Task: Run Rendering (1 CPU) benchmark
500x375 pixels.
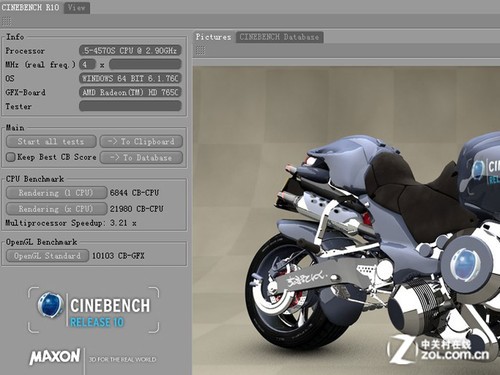Action: tap(56, 193)
